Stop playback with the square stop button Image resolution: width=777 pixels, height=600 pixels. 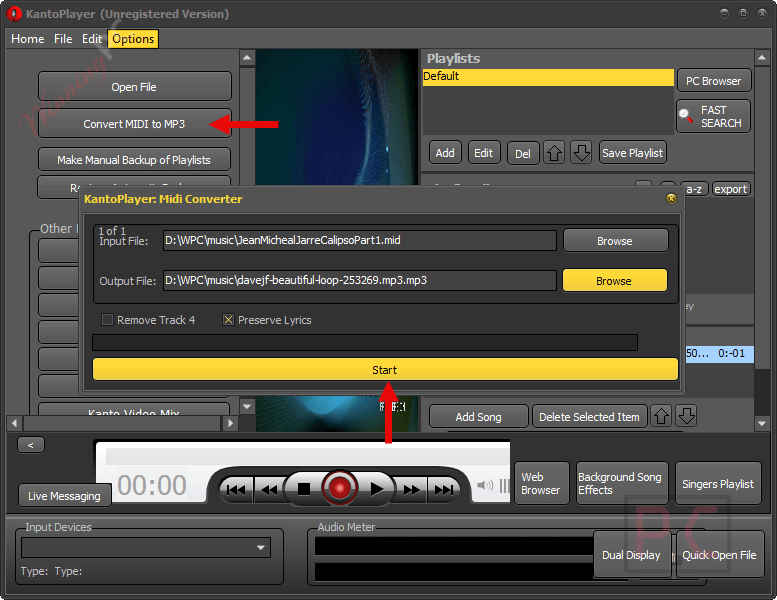click(304, 490)
